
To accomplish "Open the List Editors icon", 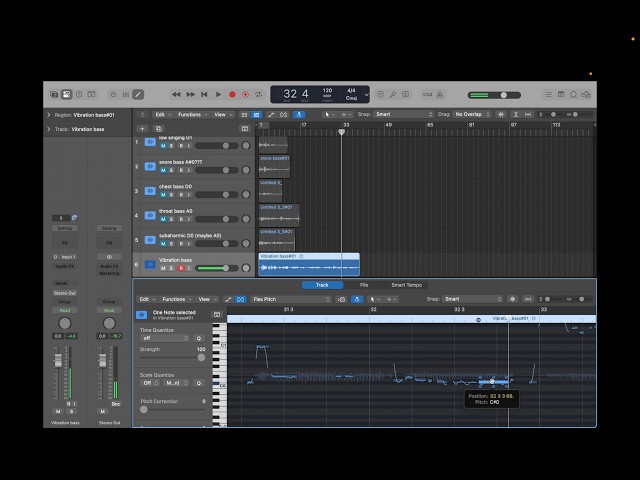I will pos(548,94).
